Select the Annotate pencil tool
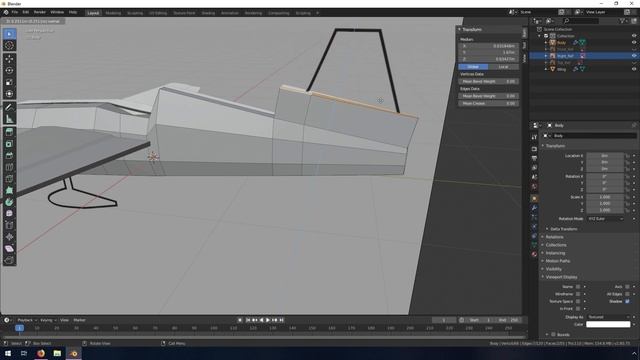Image resolution: width=640 pixels, height=360 pixels. click(9, 107)
